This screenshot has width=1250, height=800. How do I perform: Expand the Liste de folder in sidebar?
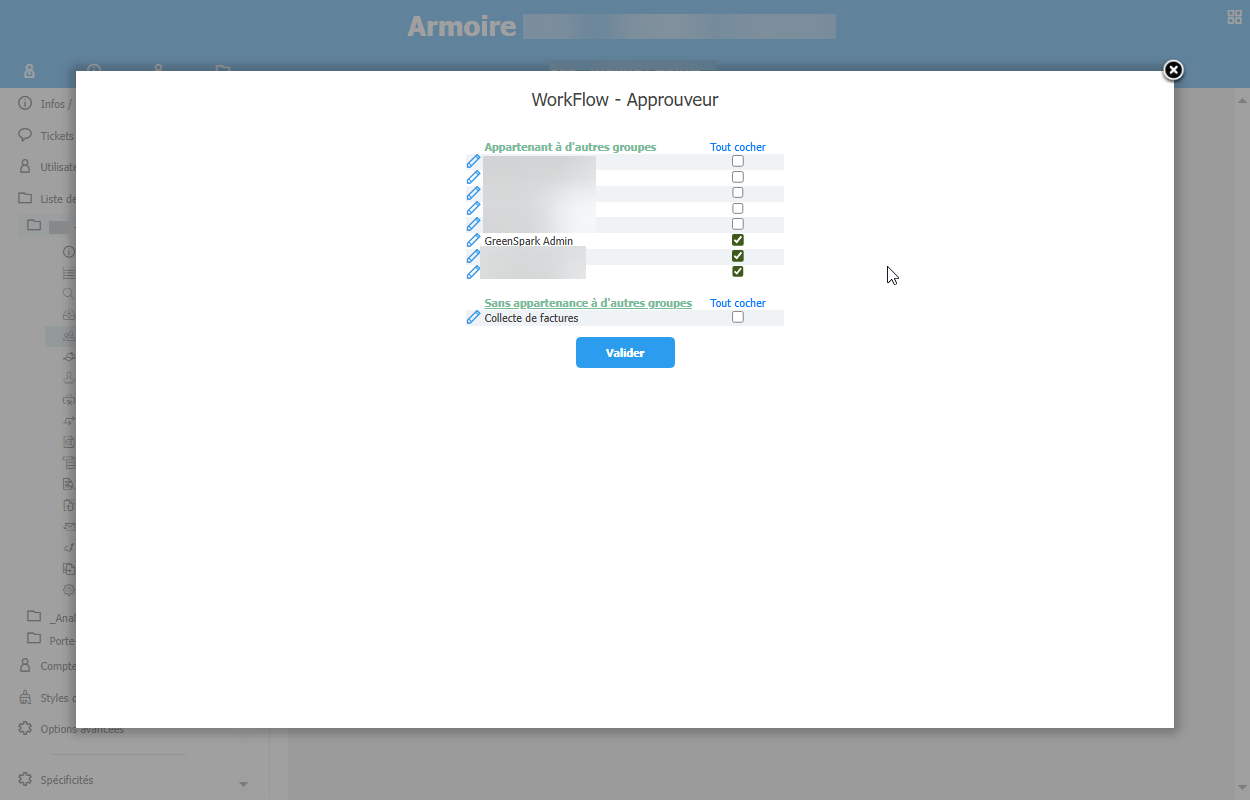(25, 198)
